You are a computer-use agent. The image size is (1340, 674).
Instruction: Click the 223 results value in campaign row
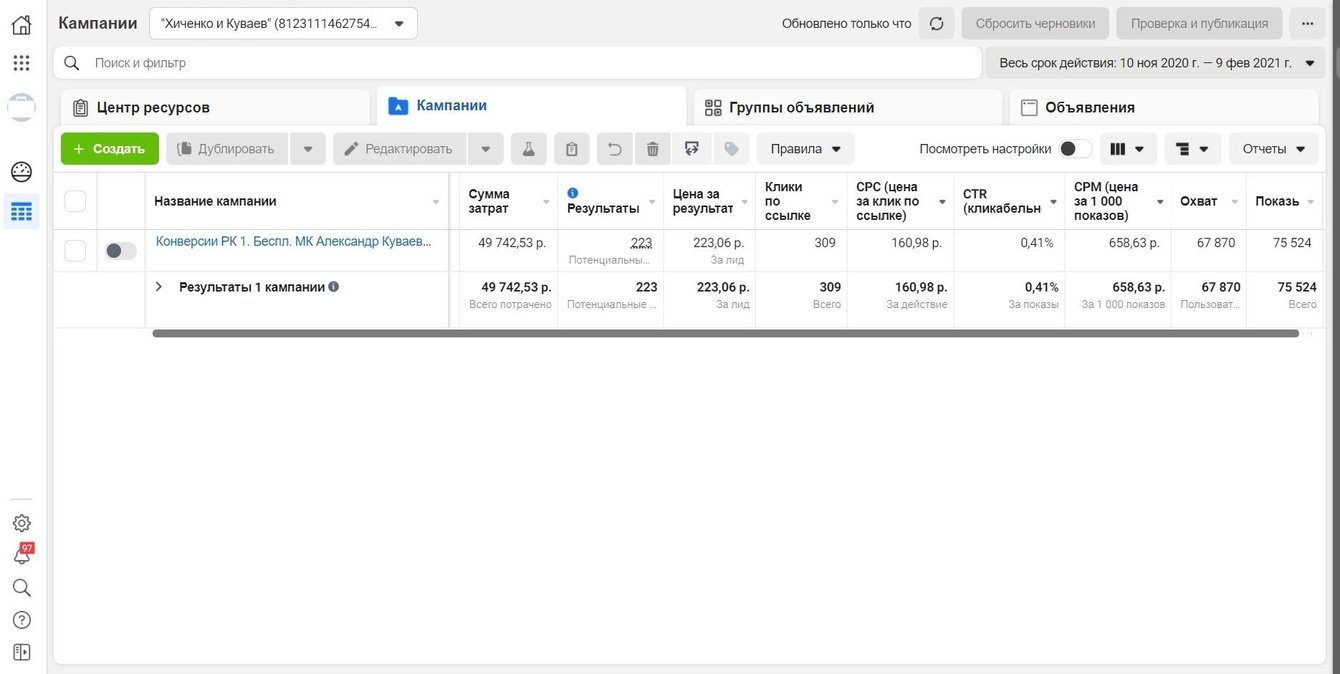[x=641, y=242]
